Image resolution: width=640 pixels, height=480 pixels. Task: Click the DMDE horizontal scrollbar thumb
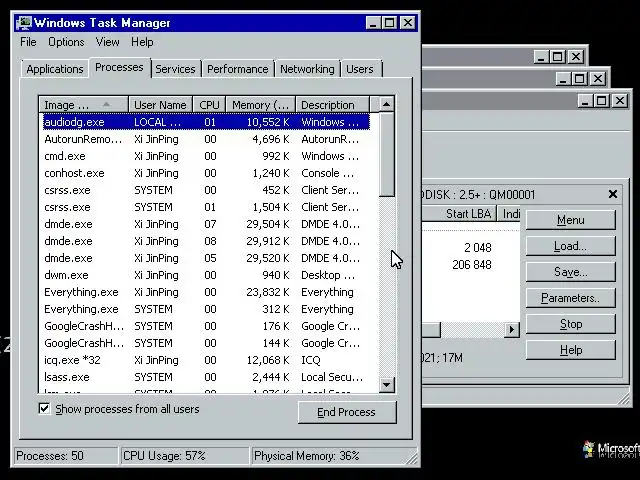click(x=431, y=329)
